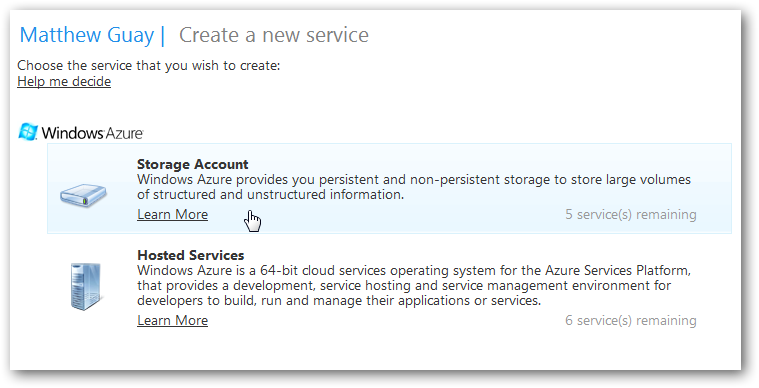Screen dimensions: 759x388
Task: Choose the Hosted Services heading
Action: pyautogui.click(x=191, y=255)
